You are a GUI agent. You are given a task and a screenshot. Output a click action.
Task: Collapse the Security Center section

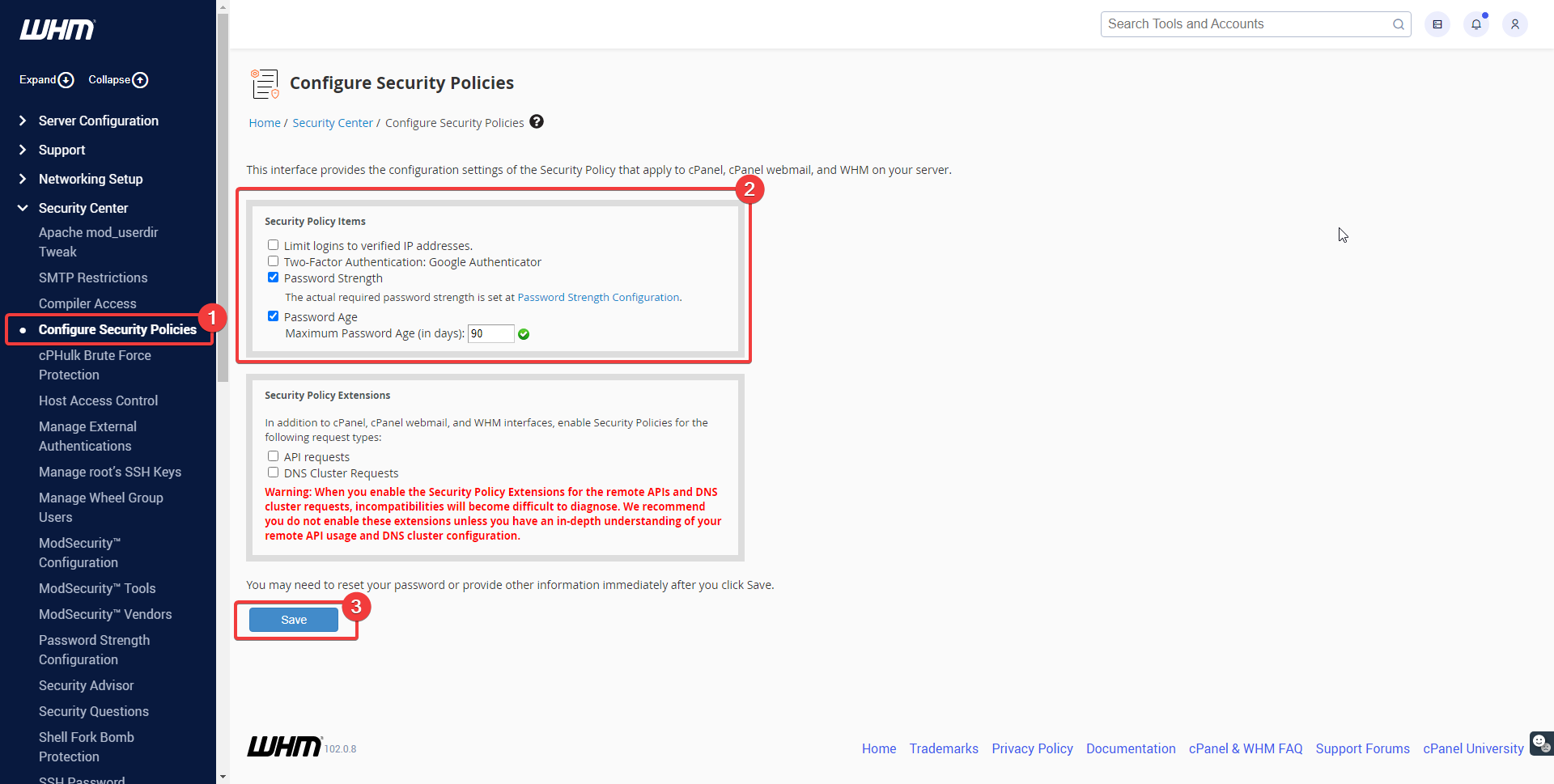tap(83, 208)
